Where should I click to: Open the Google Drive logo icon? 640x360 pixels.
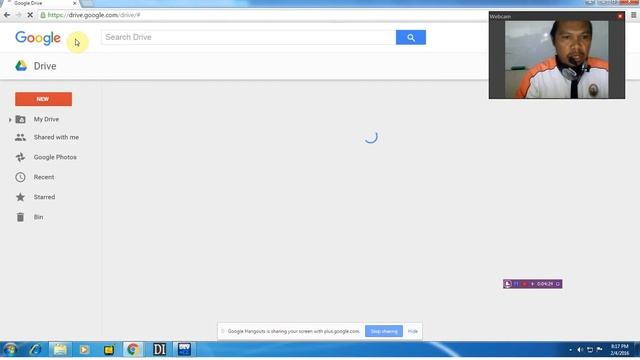click(x=21, y=66)
